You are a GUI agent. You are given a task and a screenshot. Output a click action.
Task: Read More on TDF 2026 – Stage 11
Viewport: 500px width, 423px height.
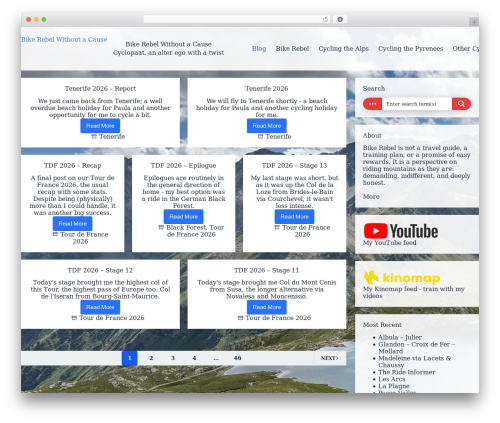pyautogui.click(x=267, y=307)
